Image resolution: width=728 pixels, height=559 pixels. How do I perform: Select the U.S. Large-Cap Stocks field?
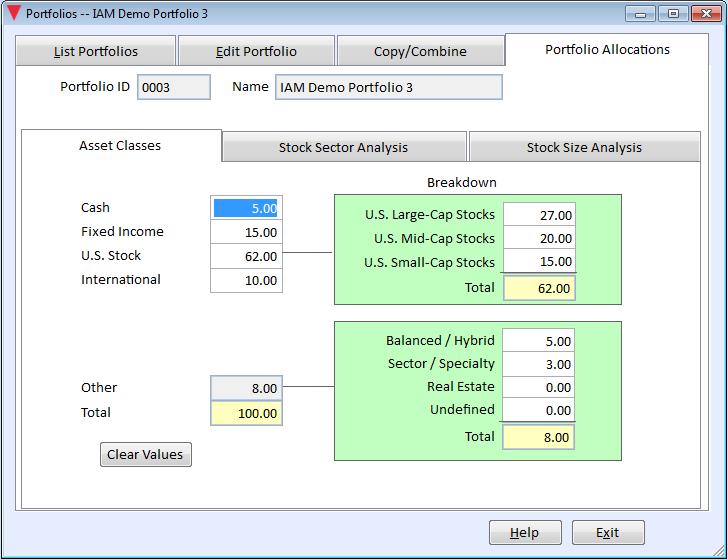tap(540, 214)
